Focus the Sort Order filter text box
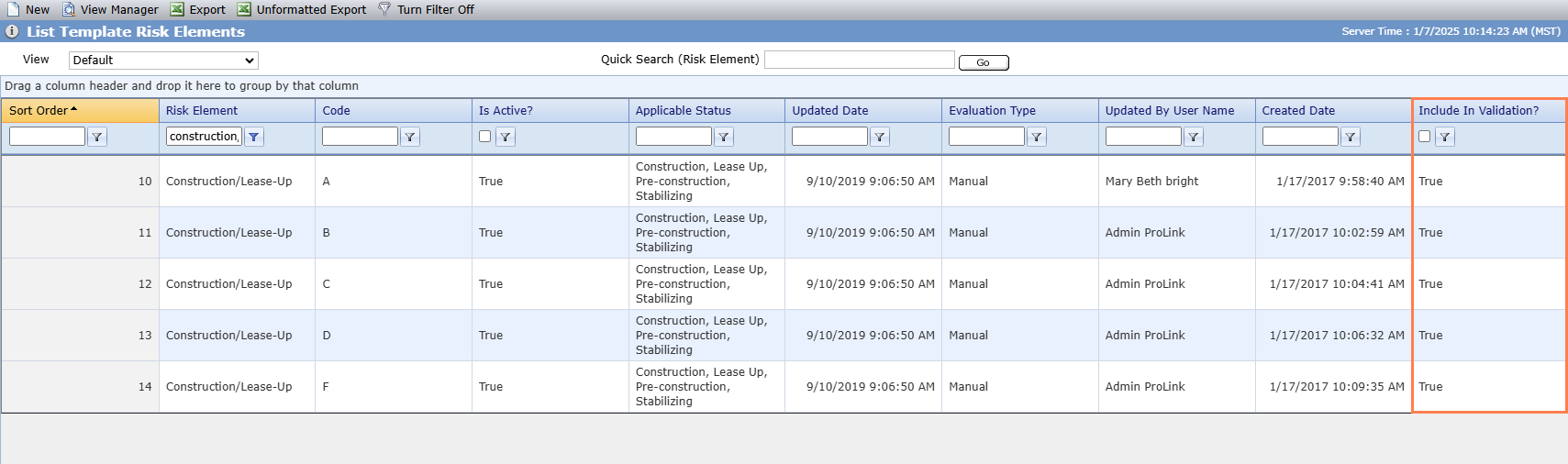1568x464 pixels. [x=47, y=136]
